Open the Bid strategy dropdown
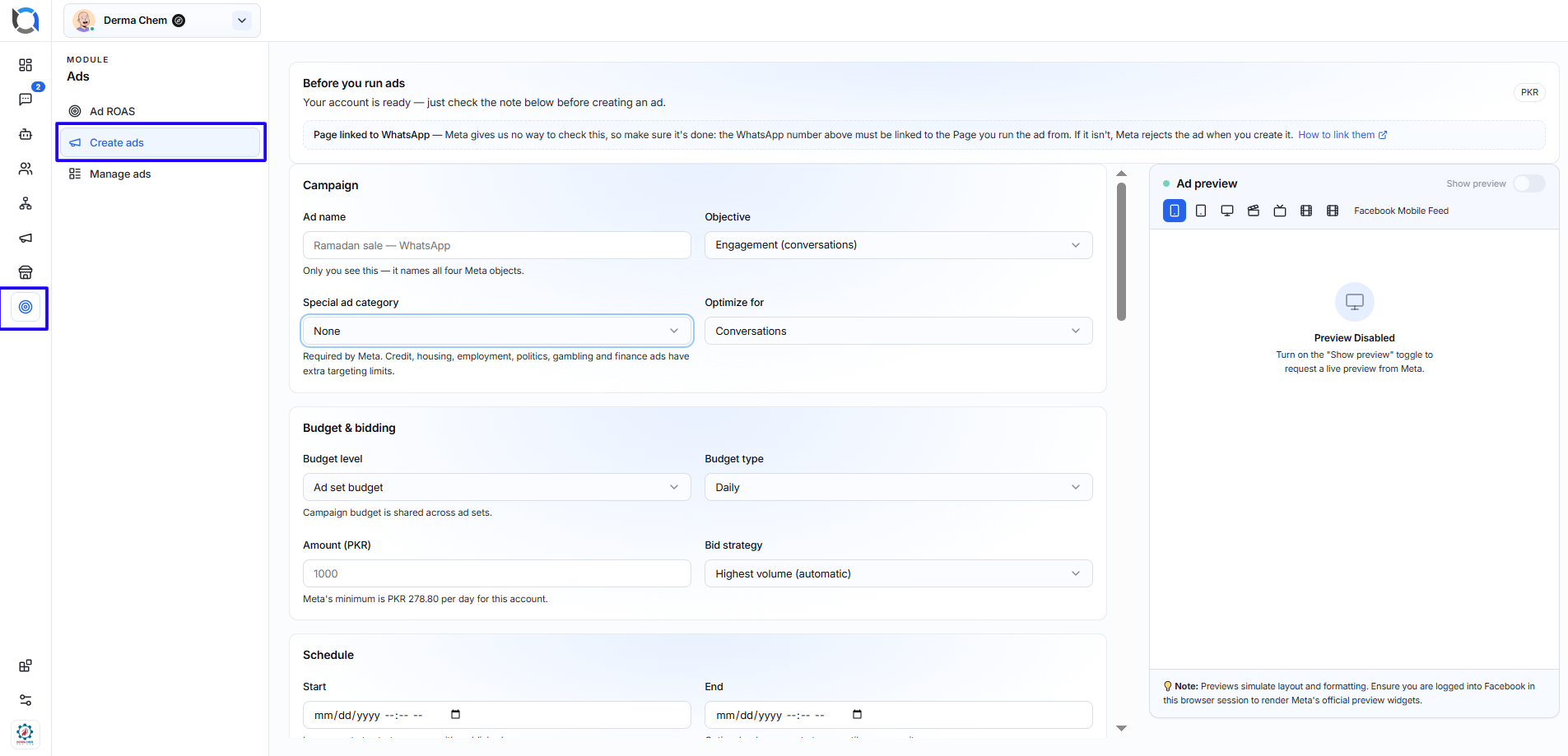The image size is (1568, 756). tap(898, 573)
